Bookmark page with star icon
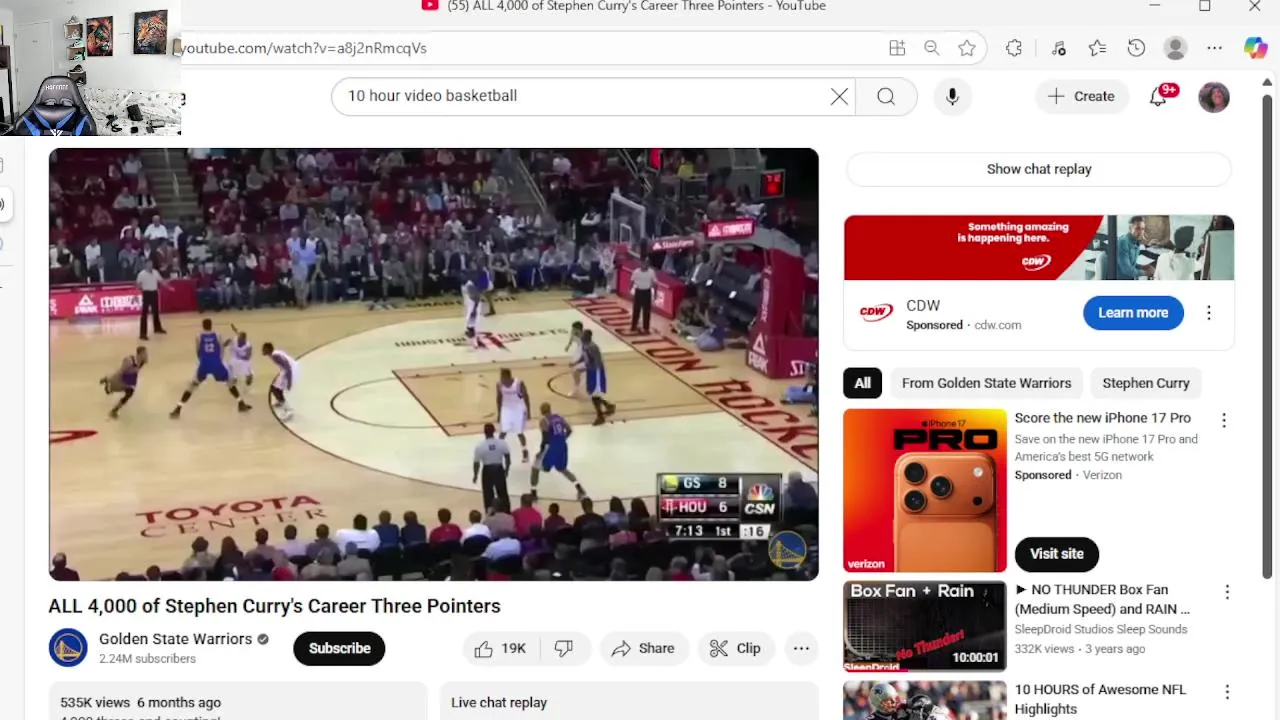Screen dimensions: 1280x720 [966, 48]
